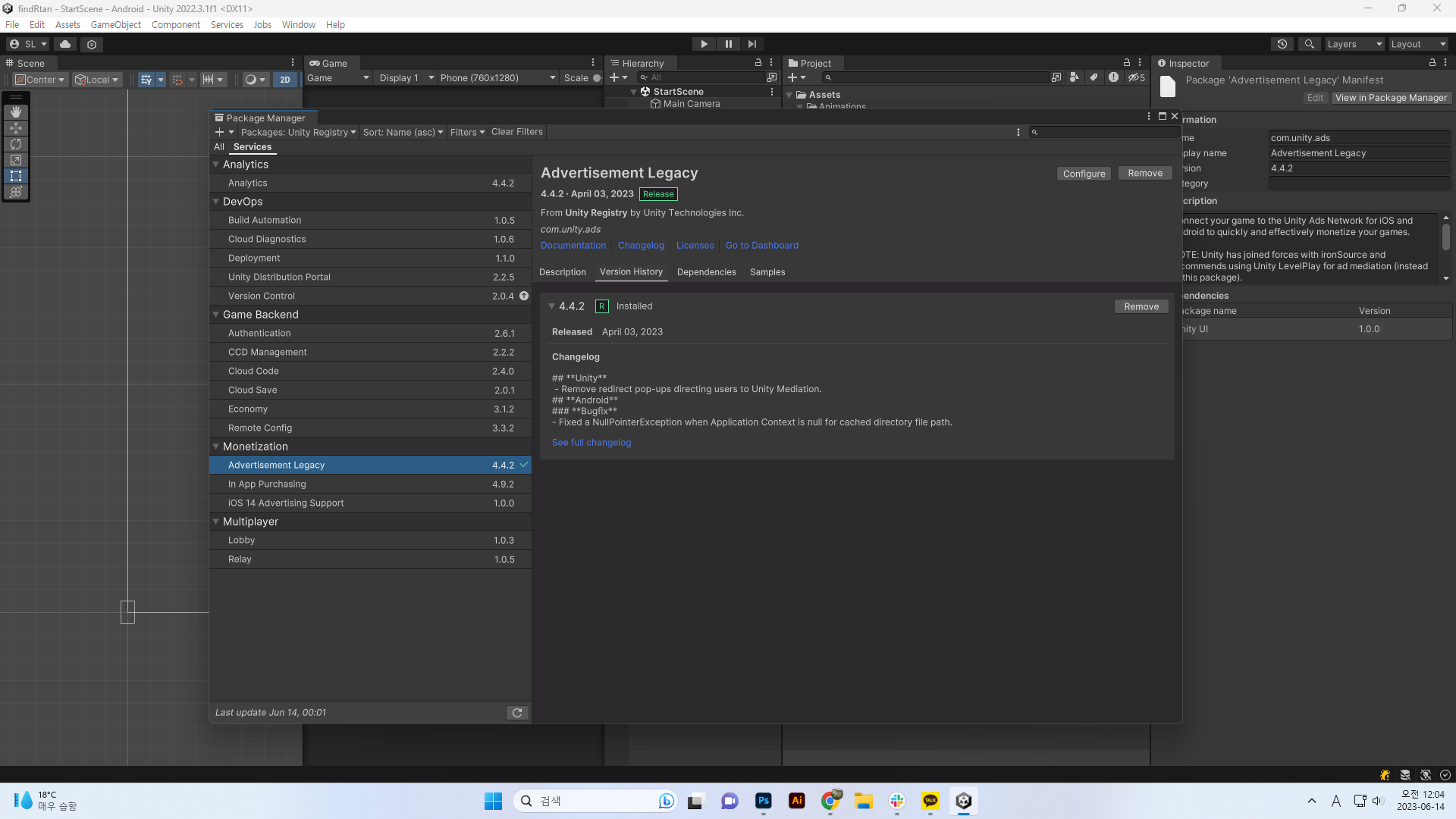Click the Configure button

[1084, 174]
